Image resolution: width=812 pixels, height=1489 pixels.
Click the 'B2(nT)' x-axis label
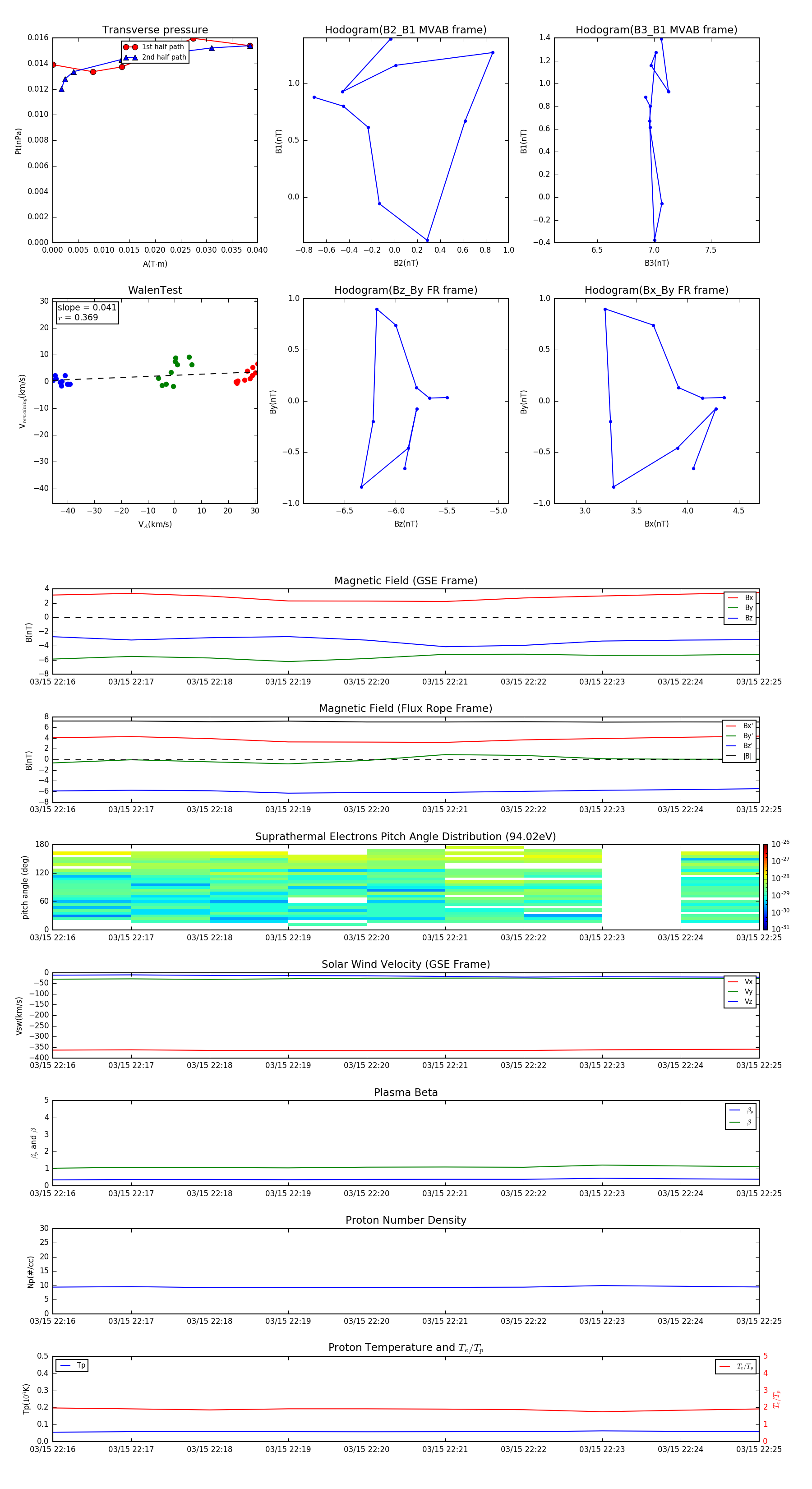click(406, 263)
